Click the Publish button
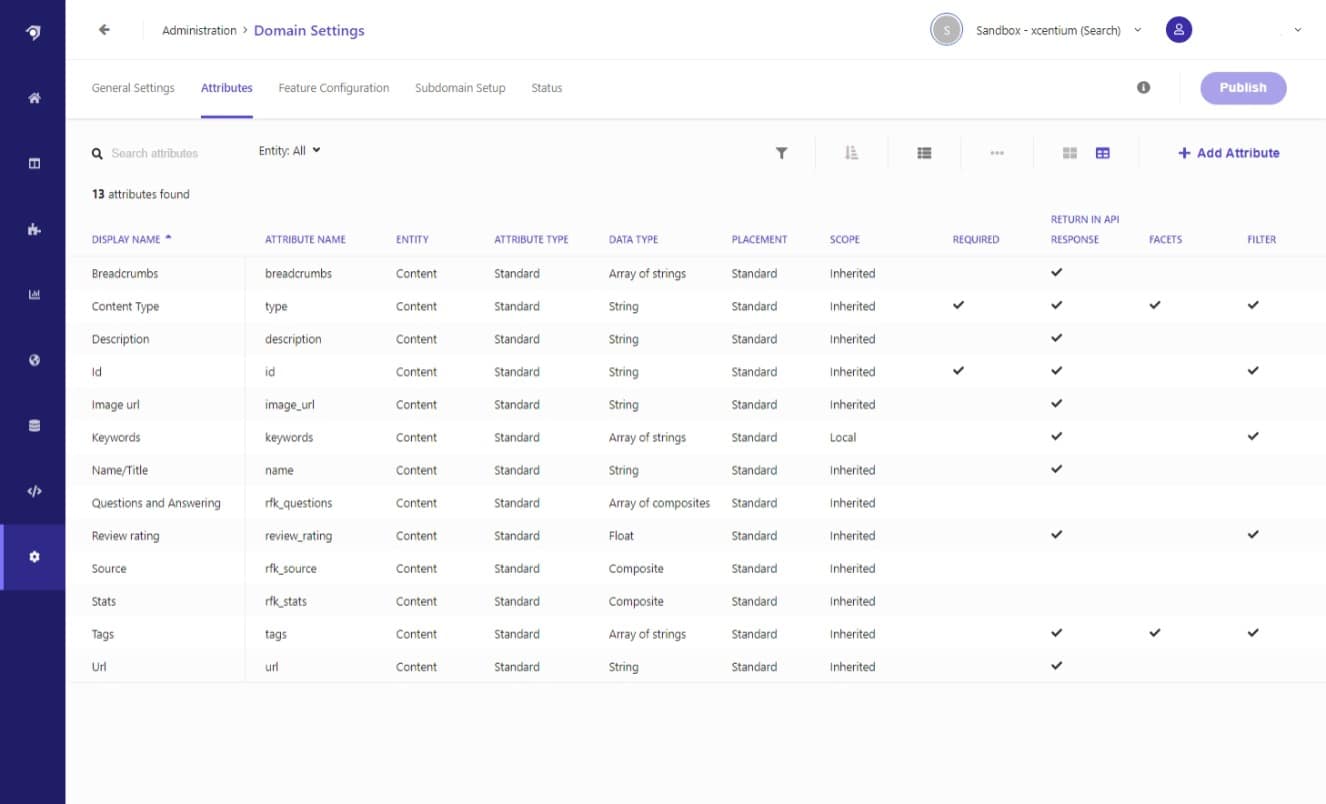This screenshot has height=804, width=1326. click(1243, 88)
